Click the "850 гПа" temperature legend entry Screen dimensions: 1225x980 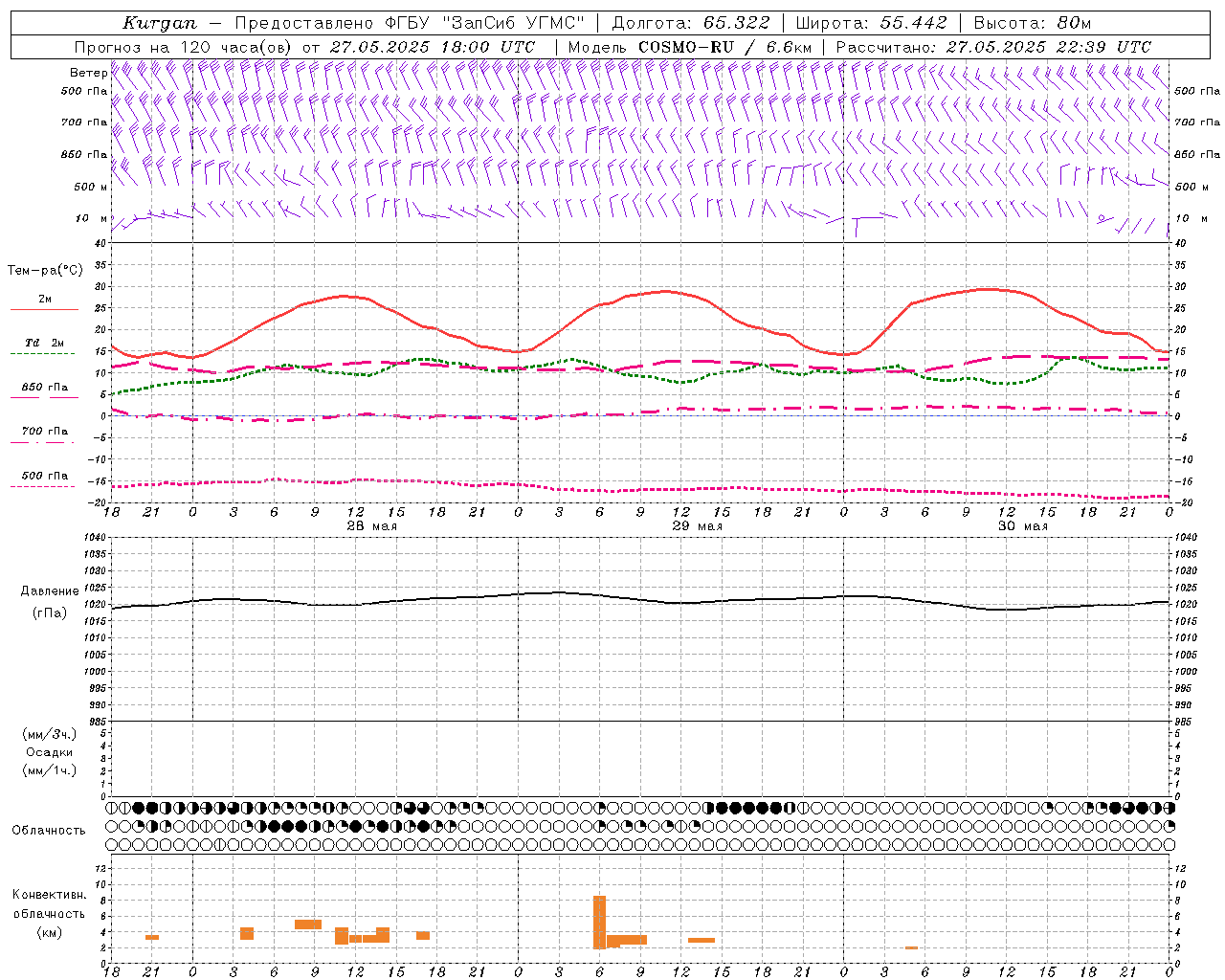[44, 388]
